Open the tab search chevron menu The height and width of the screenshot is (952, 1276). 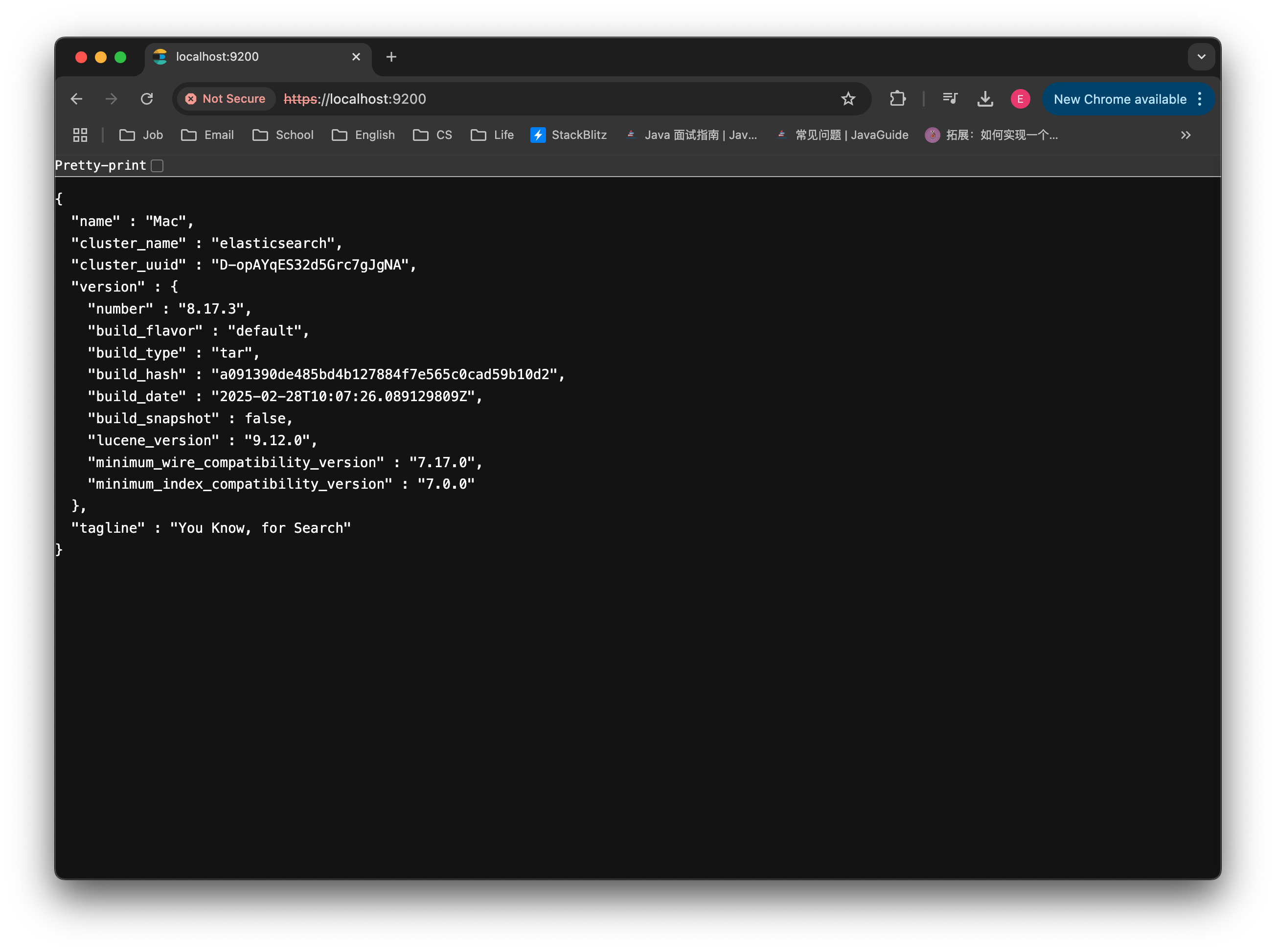tap(1202, 56)
